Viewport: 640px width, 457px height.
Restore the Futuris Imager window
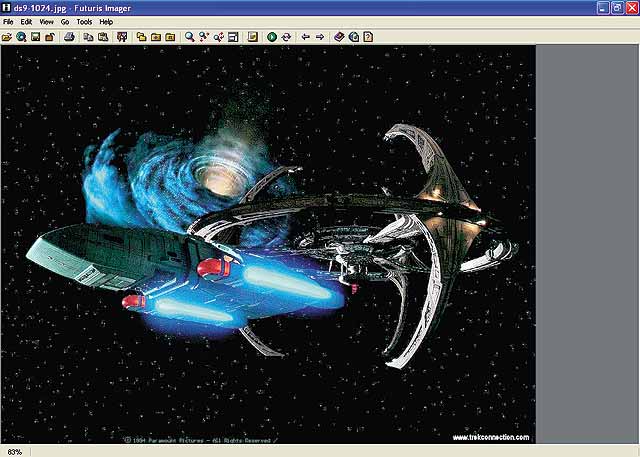[x=617, y=8]
